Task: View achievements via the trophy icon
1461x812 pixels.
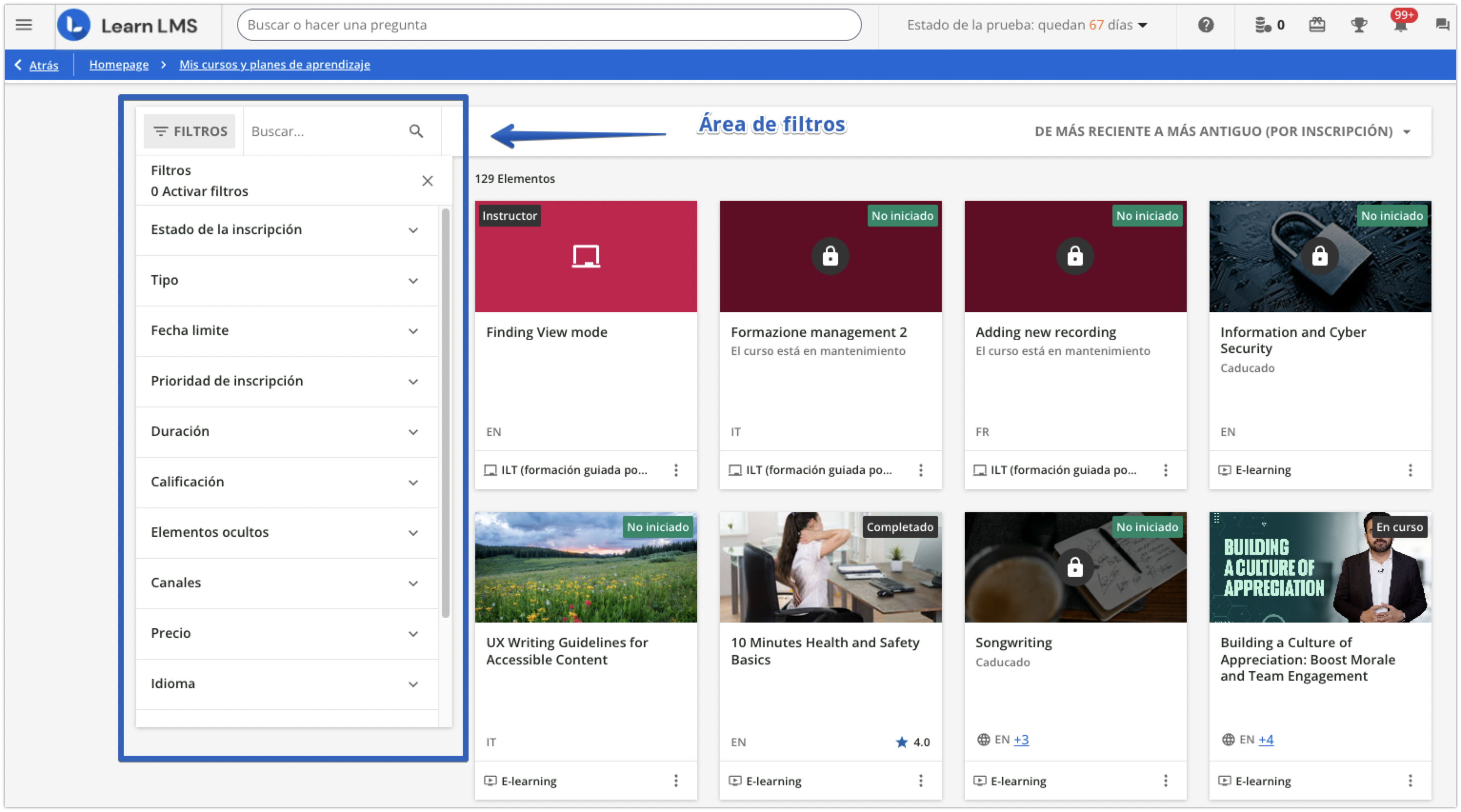Action: (1359, 24)
